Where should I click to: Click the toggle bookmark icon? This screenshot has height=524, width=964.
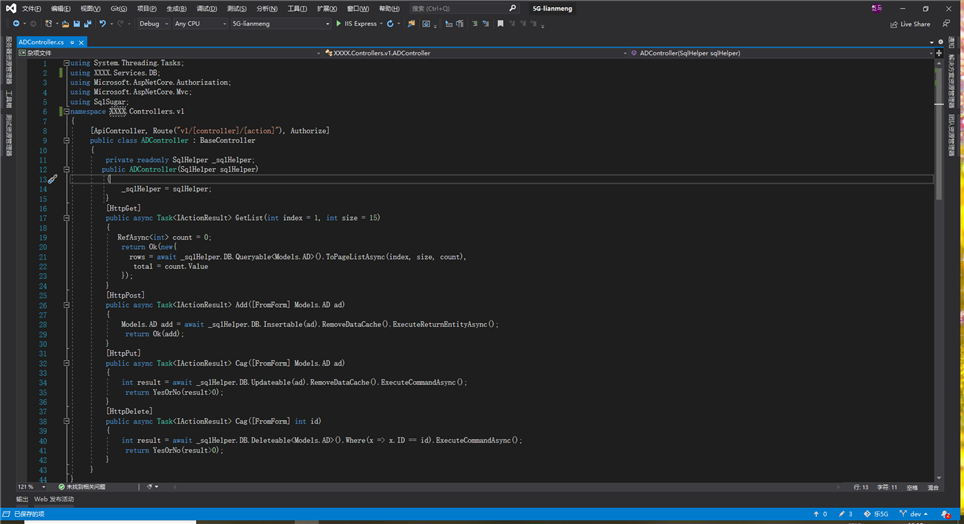(x=500, y=24)
